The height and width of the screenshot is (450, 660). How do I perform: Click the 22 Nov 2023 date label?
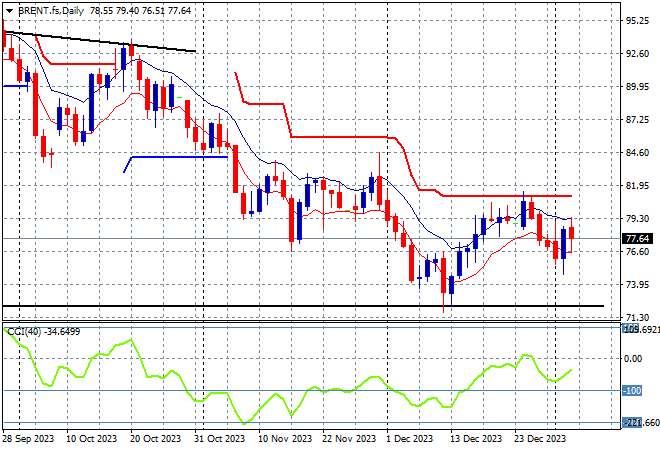349,439
